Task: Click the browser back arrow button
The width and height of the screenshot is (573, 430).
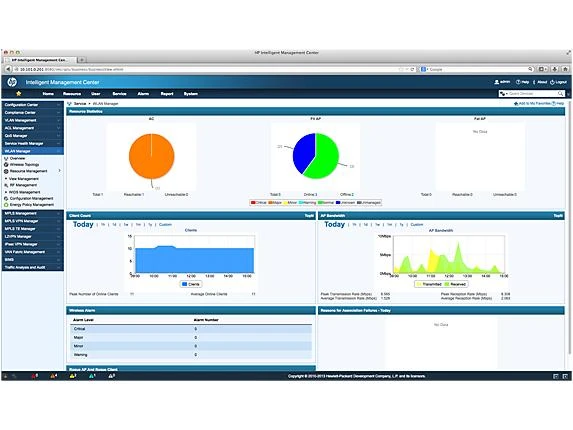Action: click(x=8, y=69)
